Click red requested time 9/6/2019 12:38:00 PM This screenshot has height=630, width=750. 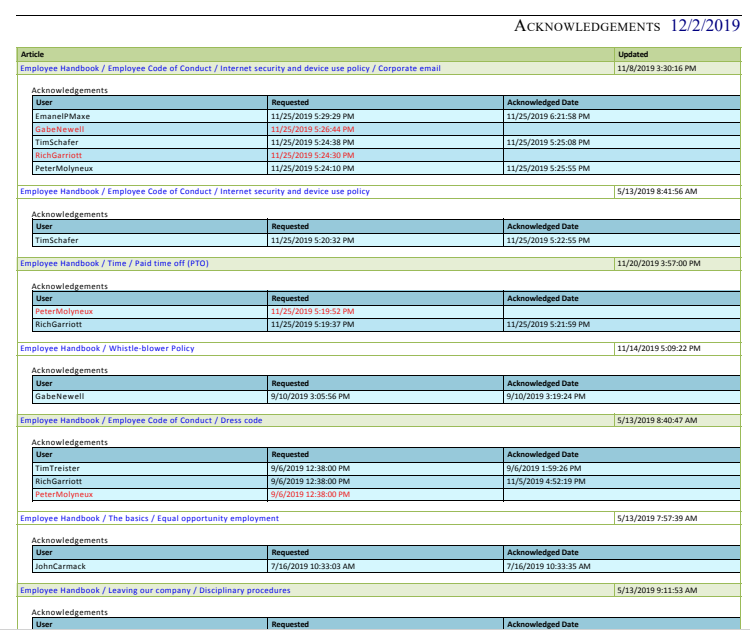pyautogui.click(x=310, y=495)
